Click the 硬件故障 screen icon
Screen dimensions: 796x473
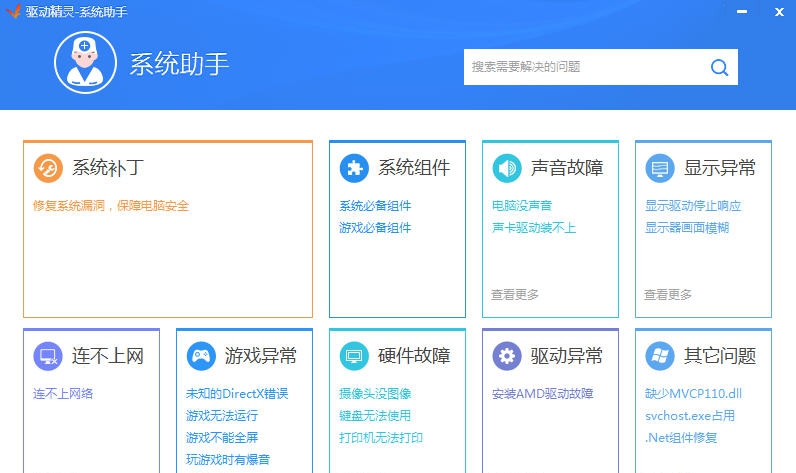coord(354,356)
